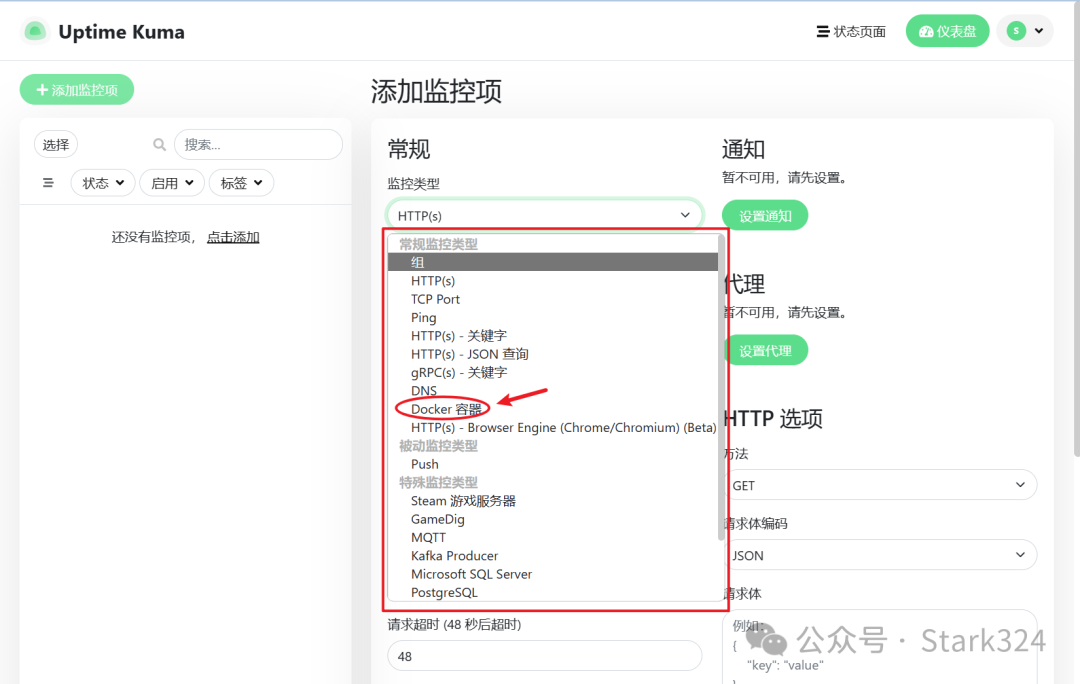Viewport: 1080px width, 684px height.
Task: Select the 组 option
Action: tap(552, 262)
